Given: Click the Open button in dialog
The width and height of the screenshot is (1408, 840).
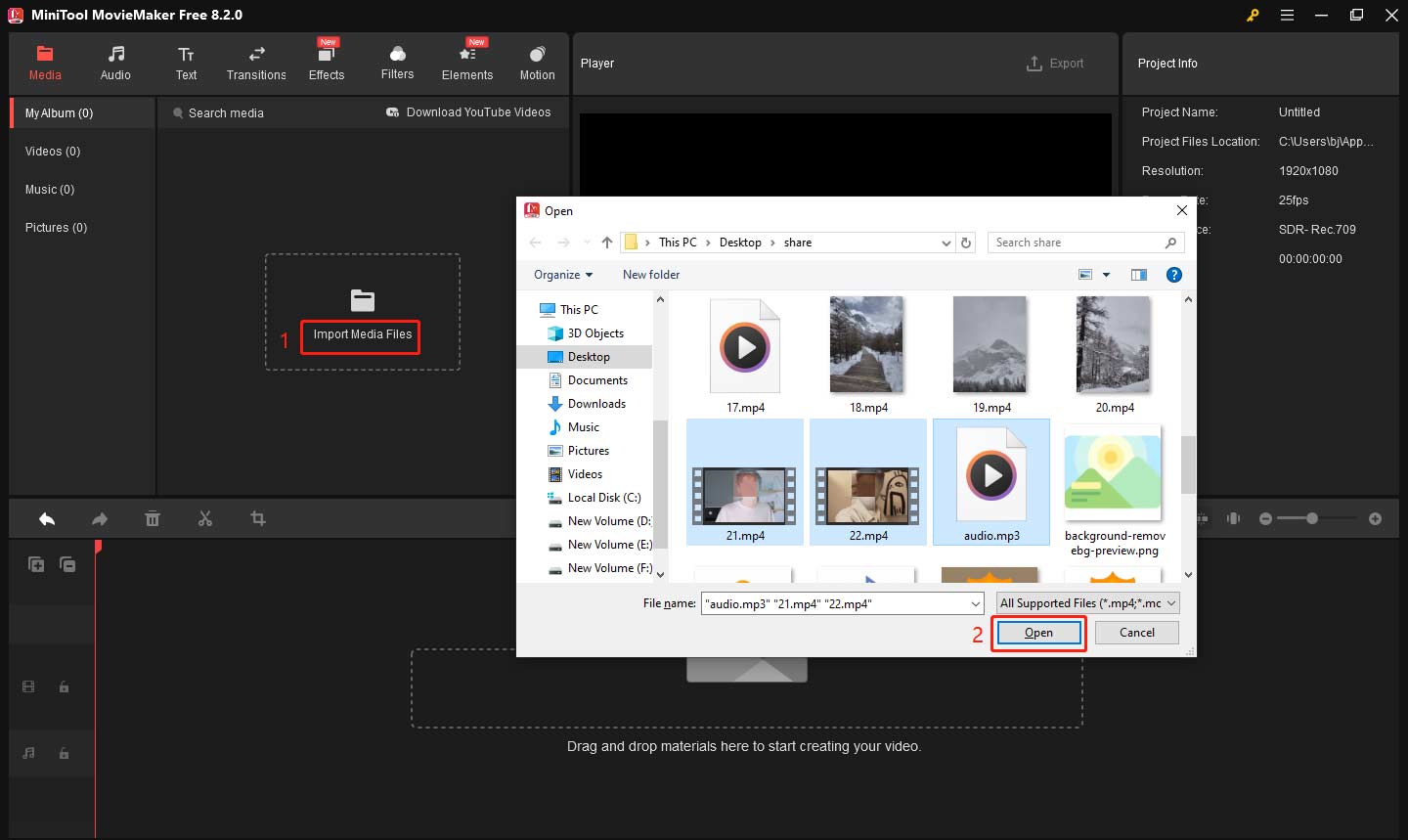Looking at the screenshot, I should click(x=1038, y=633).
